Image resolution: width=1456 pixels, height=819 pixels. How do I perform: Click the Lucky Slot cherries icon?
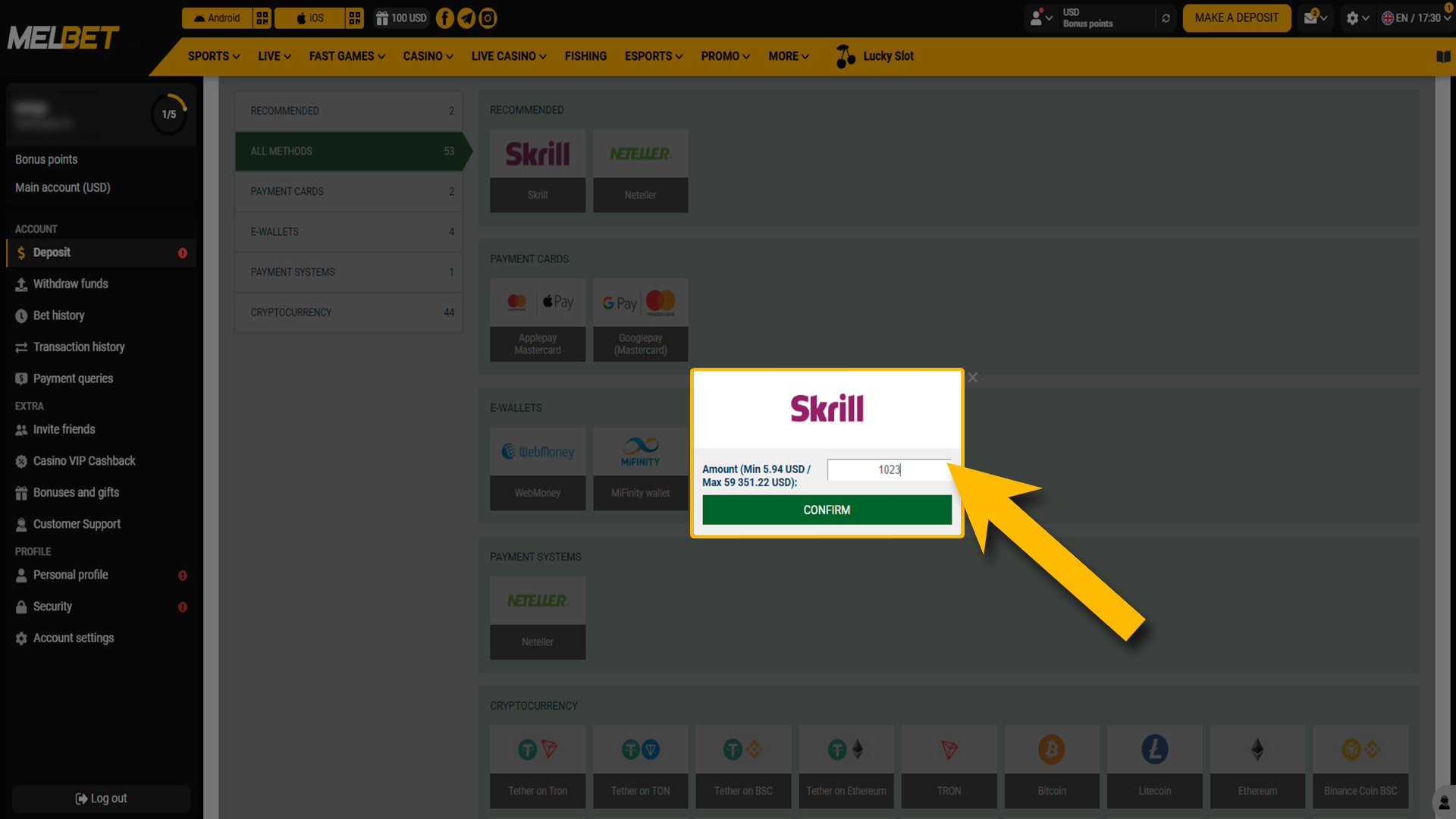[845, 56]
